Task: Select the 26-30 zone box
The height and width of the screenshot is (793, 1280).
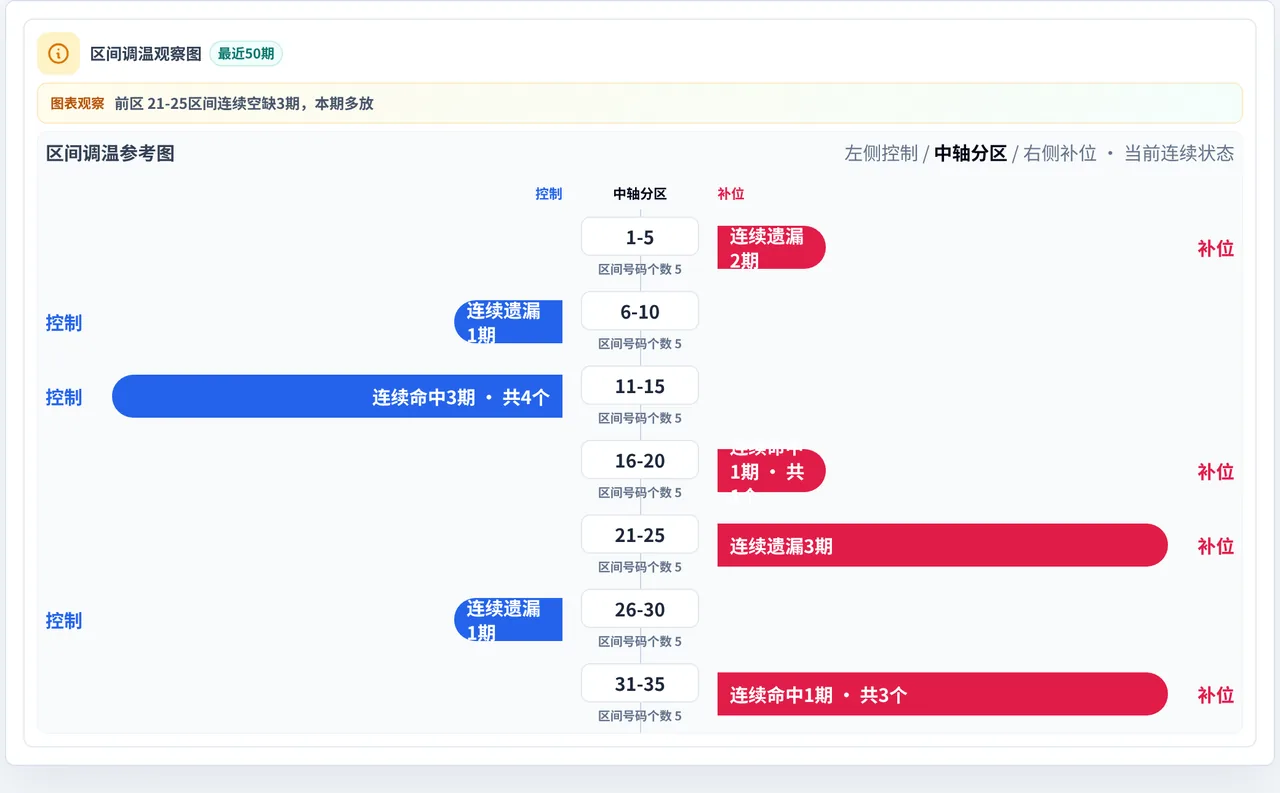Action: coord(640,609)
